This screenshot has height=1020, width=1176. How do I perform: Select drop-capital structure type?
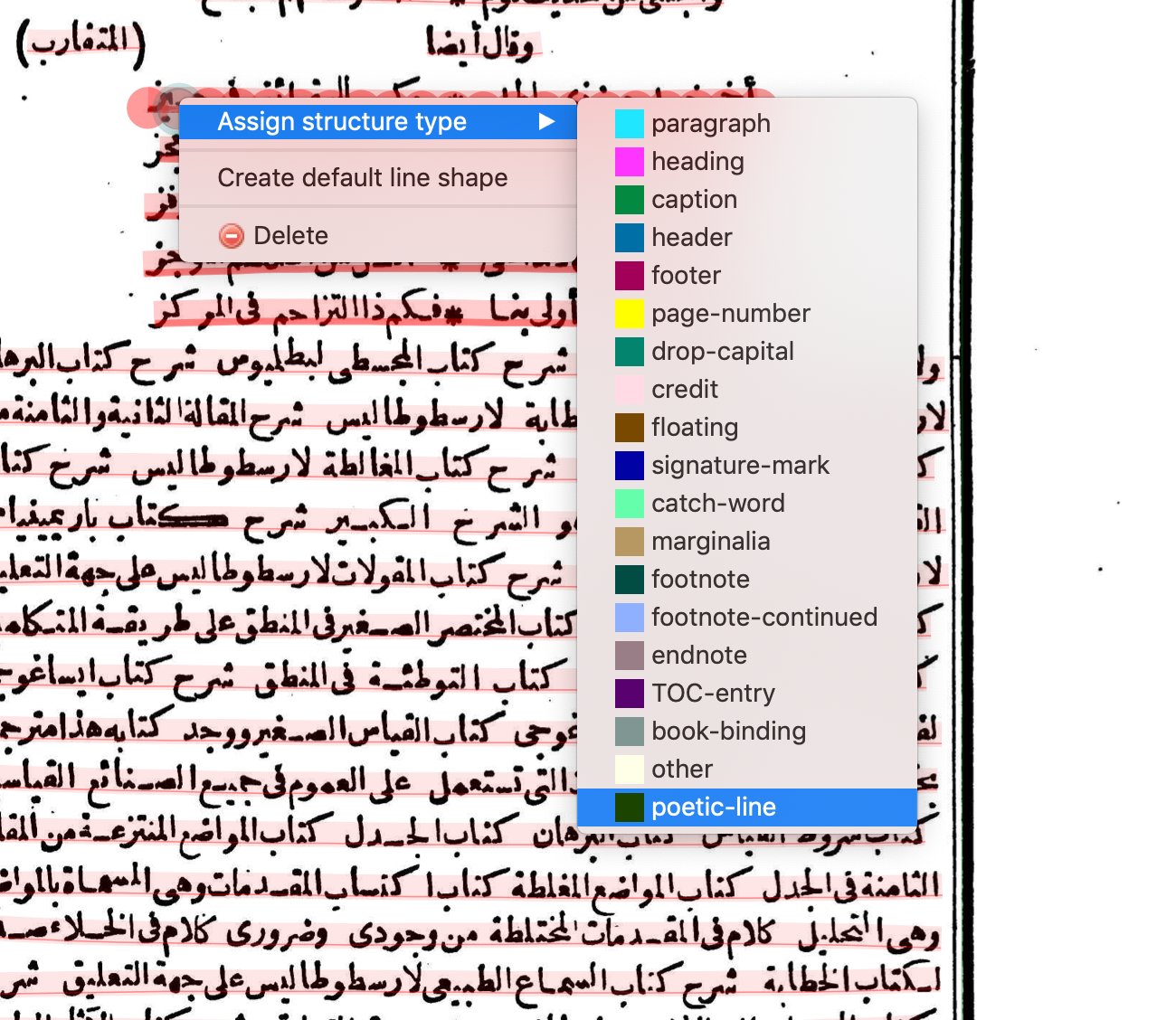tap(722, 352)
